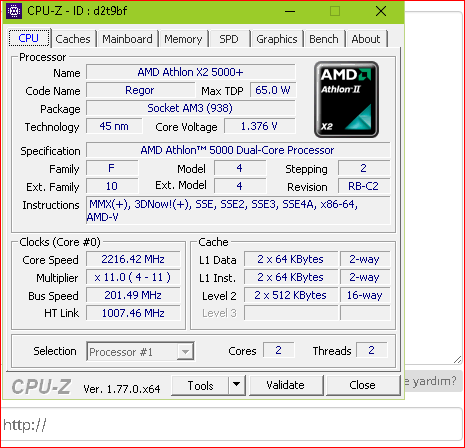Select the SPD tab
The image size is (465, 448).
pos(229,39)
